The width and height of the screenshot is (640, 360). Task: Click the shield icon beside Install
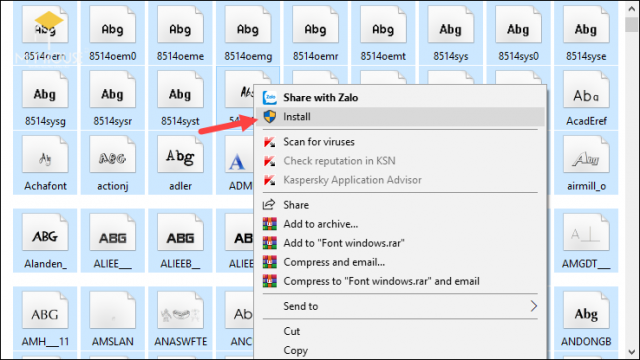click(x=270, y=117)
